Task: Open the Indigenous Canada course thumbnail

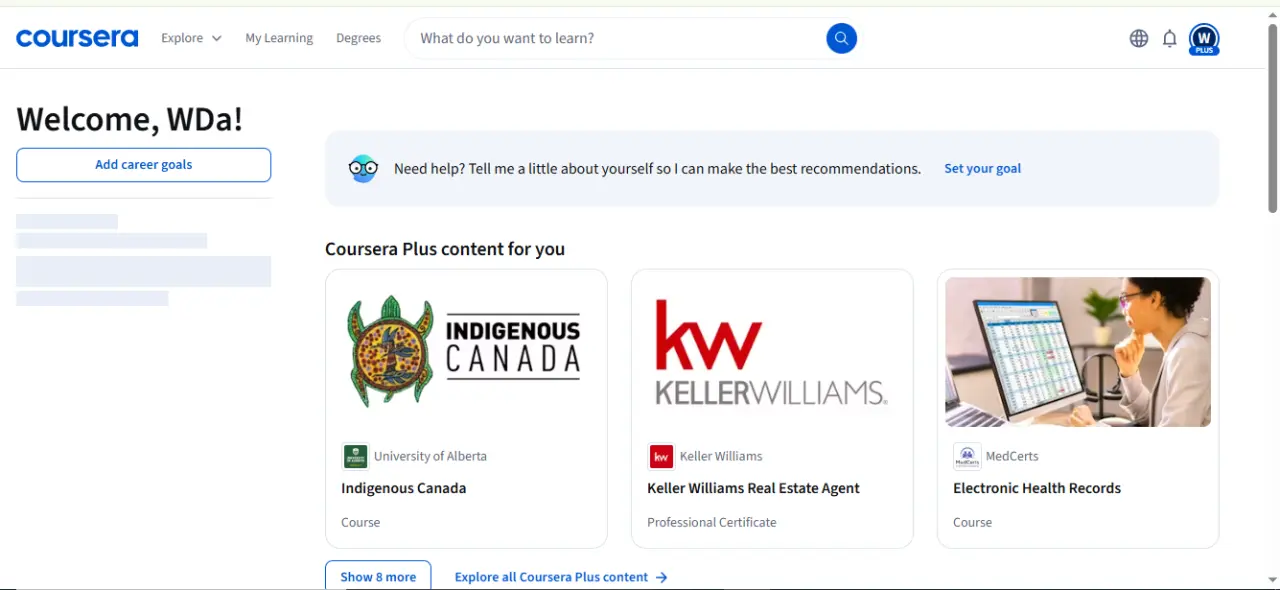Action: coord(466,352)
